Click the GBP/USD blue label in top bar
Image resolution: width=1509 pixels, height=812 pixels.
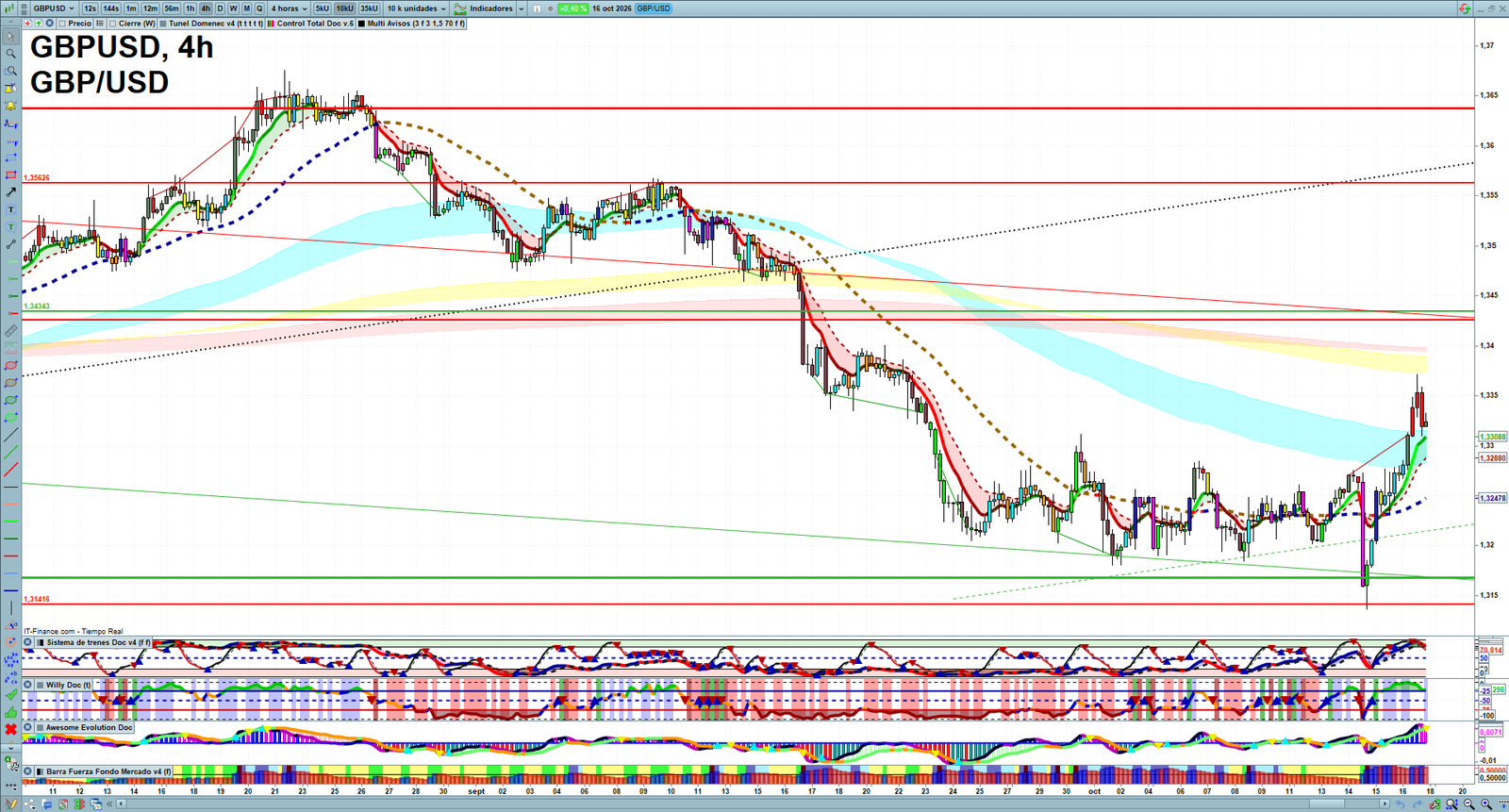coord(654,8)
